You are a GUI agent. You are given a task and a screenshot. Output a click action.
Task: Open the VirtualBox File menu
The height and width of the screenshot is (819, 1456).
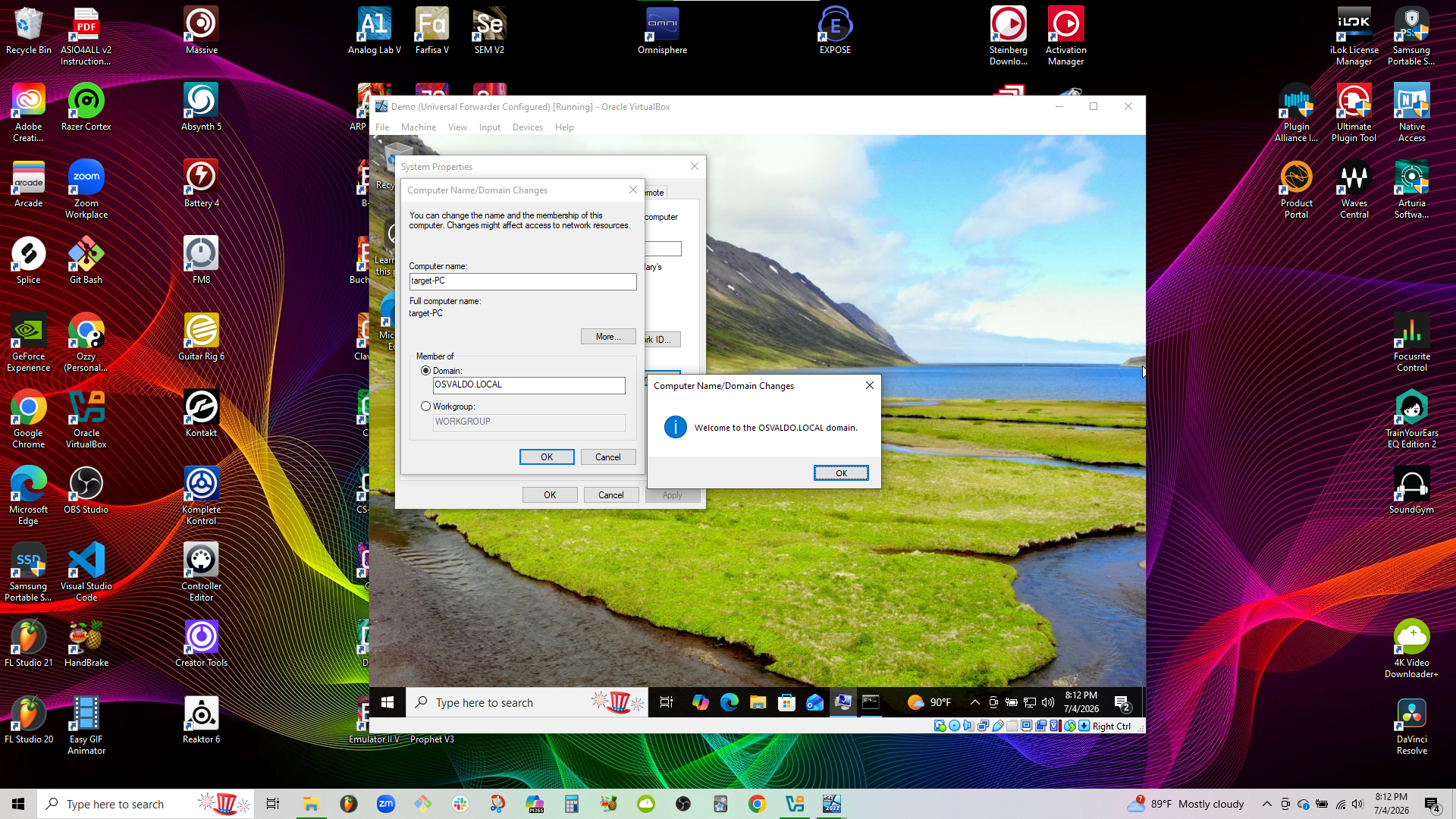(x=382, y=127)
